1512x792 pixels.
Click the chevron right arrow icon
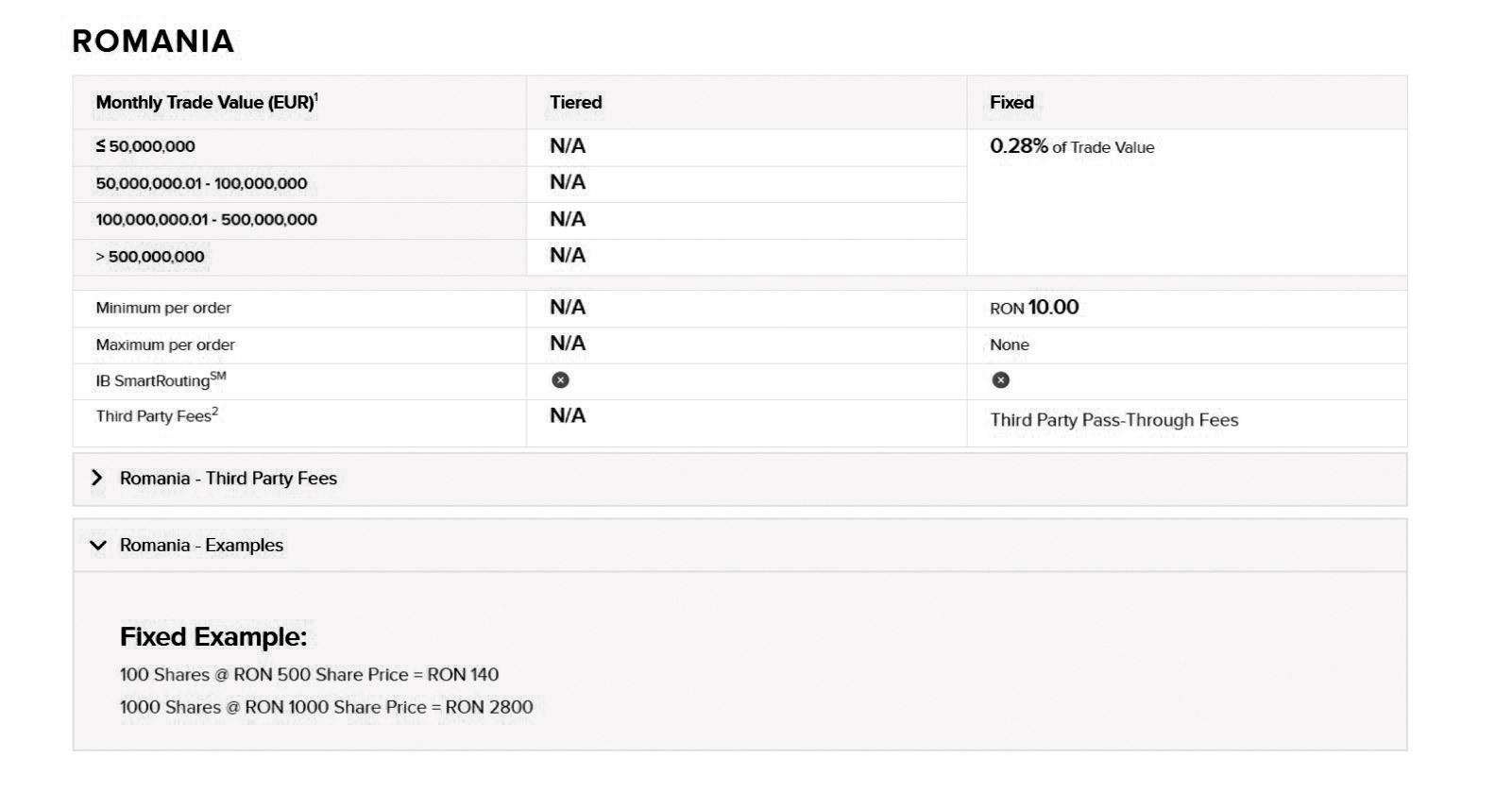(96, 478)
